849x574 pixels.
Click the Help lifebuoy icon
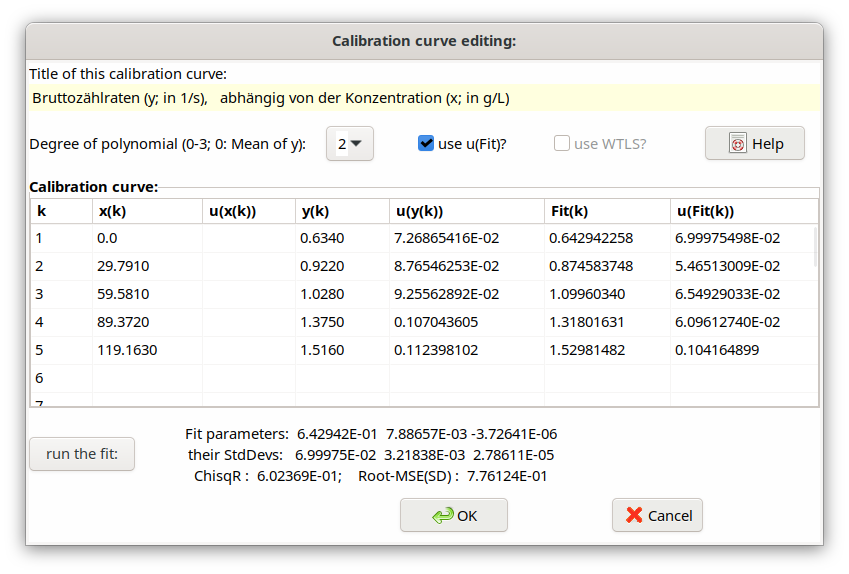point(738,144)
